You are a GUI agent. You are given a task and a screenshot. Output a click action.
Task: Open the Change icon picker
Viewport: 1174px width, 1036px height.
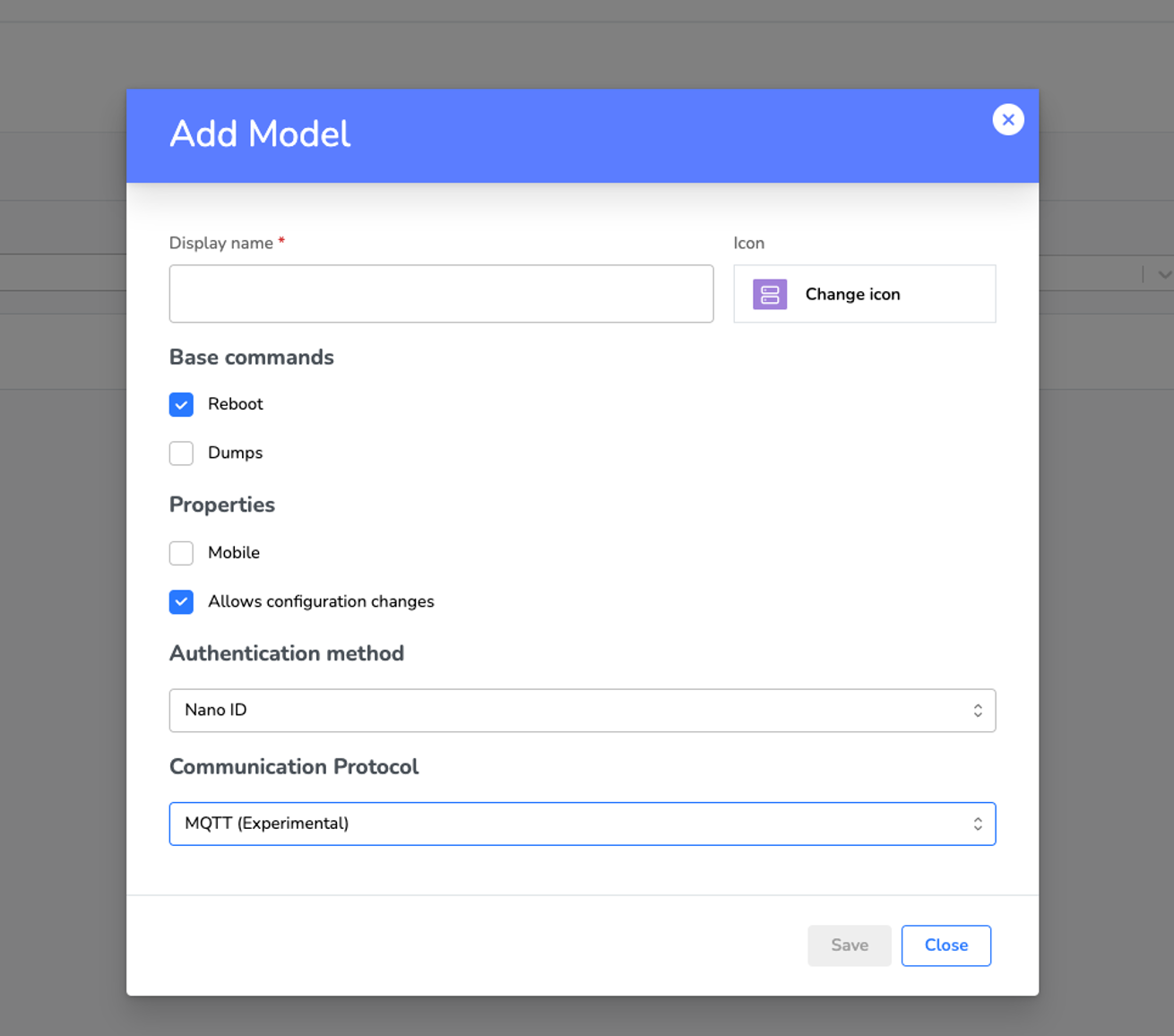tap(864, 294)
